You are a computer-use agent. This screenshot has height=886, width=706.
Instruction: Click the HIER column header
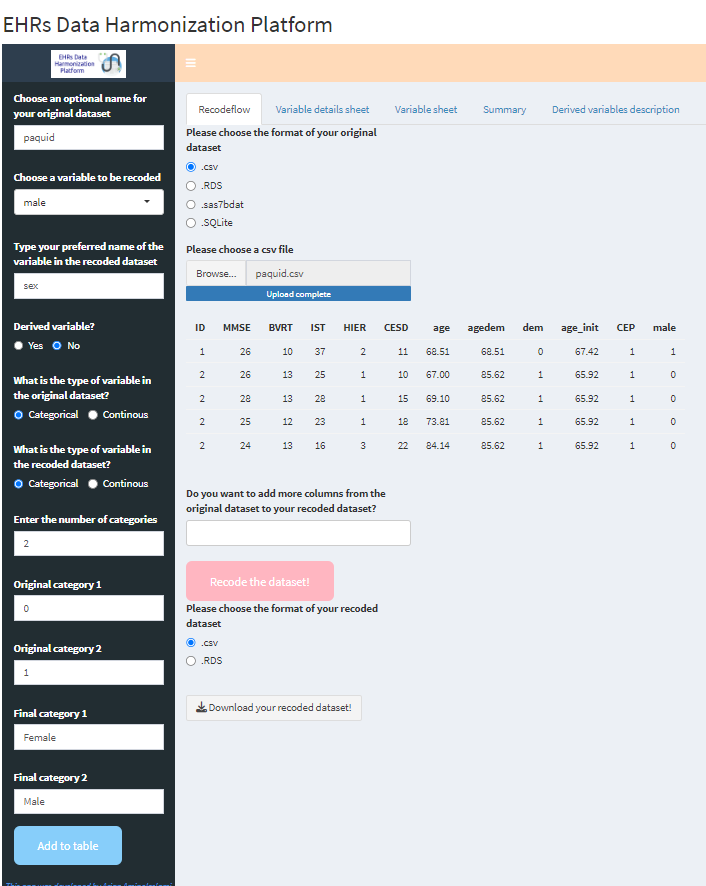pyautogui.click(x=354, y=328)
